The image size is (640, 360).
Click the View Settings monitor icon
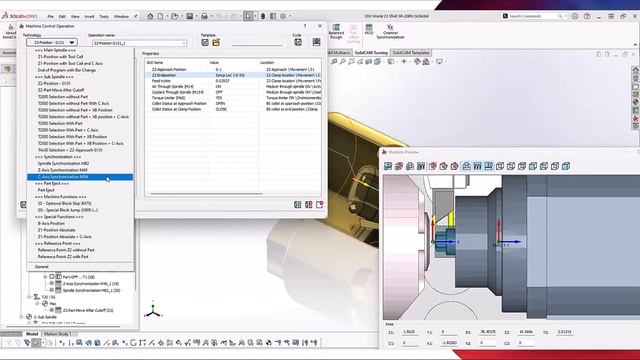(439, 62)
